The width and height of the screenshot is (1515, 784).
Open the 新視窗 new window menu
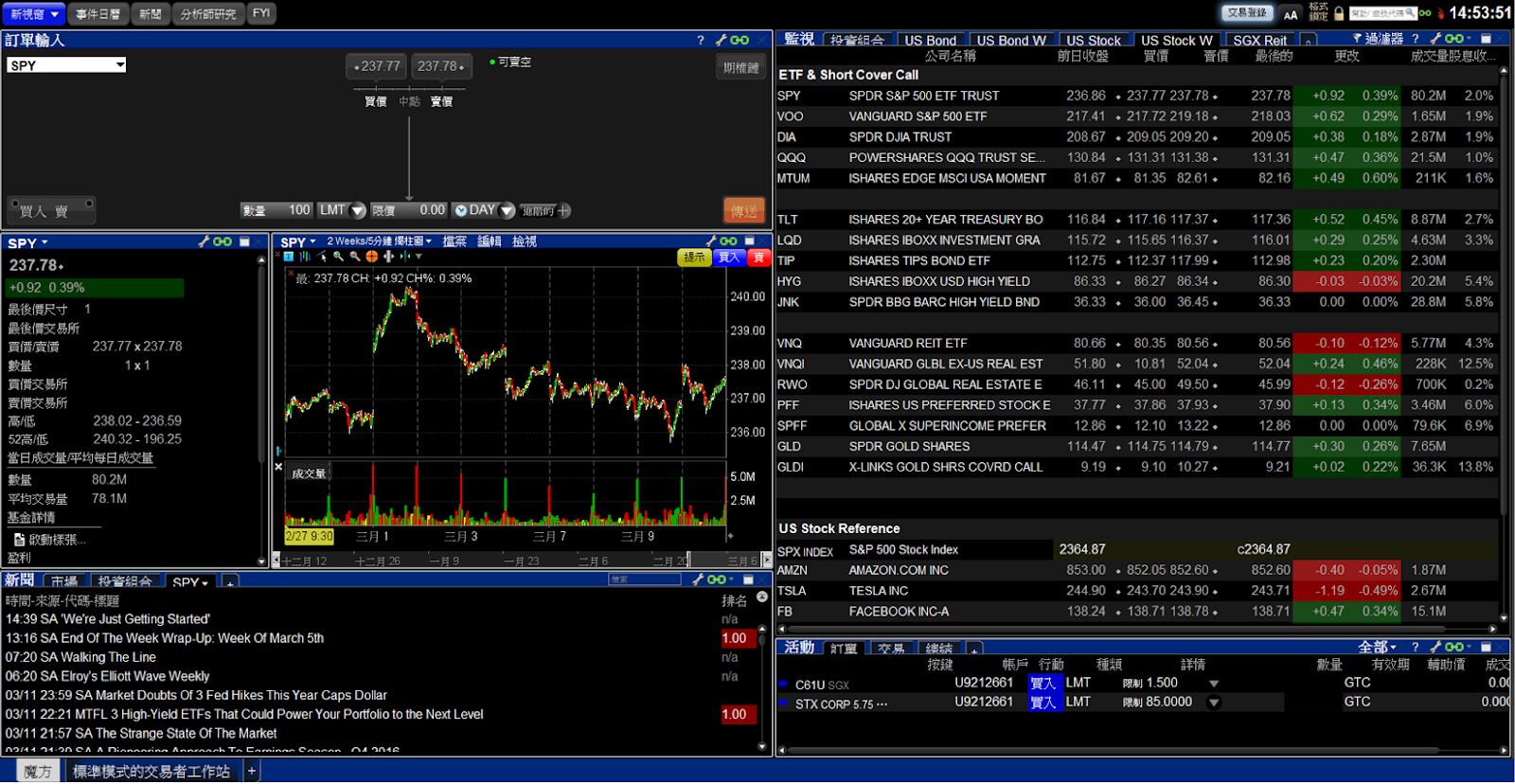pos(33,14)
